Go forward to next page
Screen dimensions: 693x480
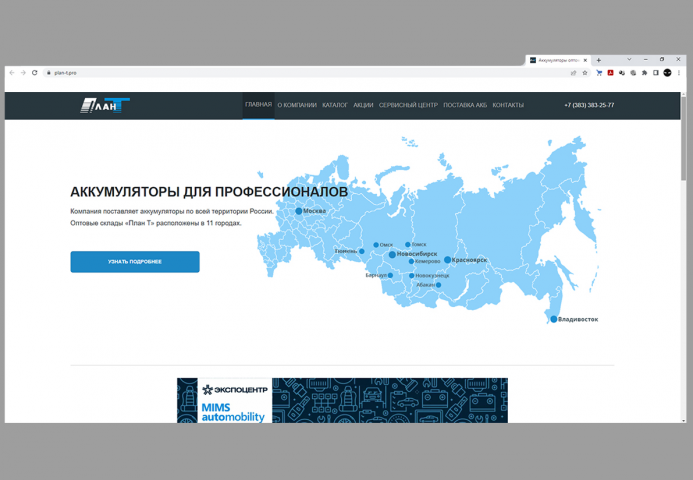[23, 72]
